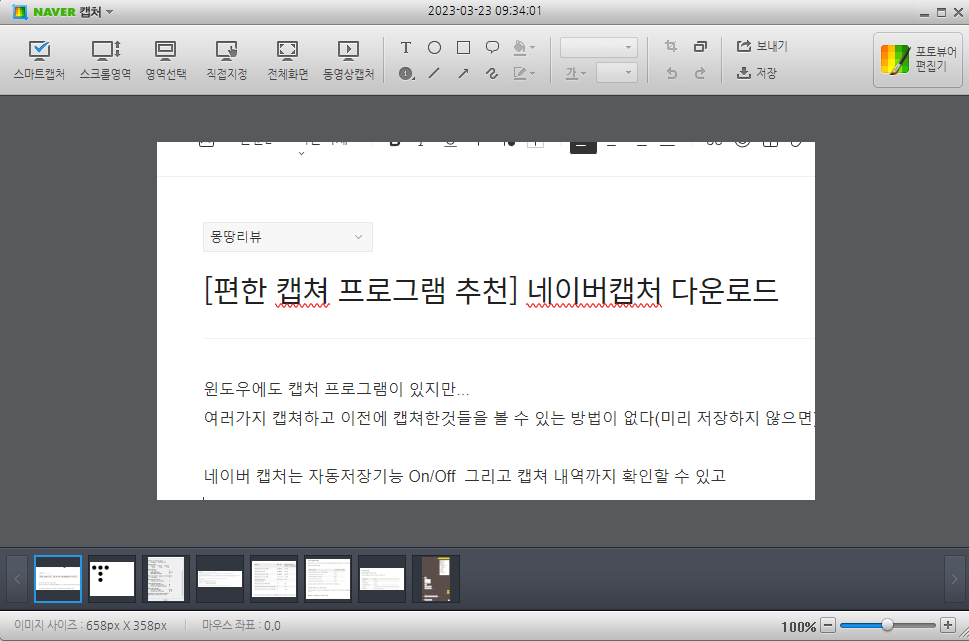Open the 포토뷰어 편집기 editor
This screenshot has width=969, height=641.
point(918,59)
